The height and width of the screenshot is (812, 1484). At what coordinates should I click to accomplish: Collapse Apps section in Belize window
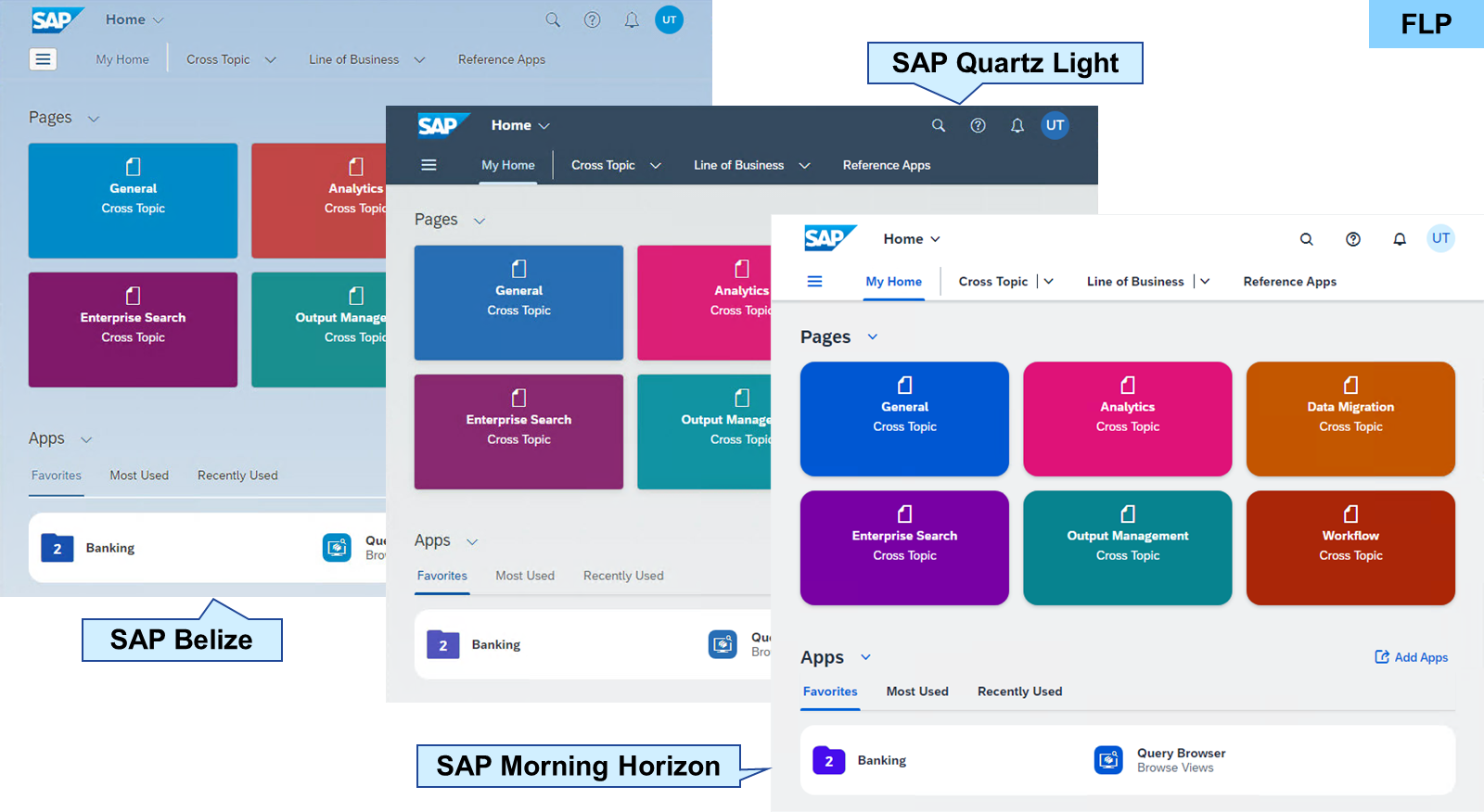[x=86, y=439]
